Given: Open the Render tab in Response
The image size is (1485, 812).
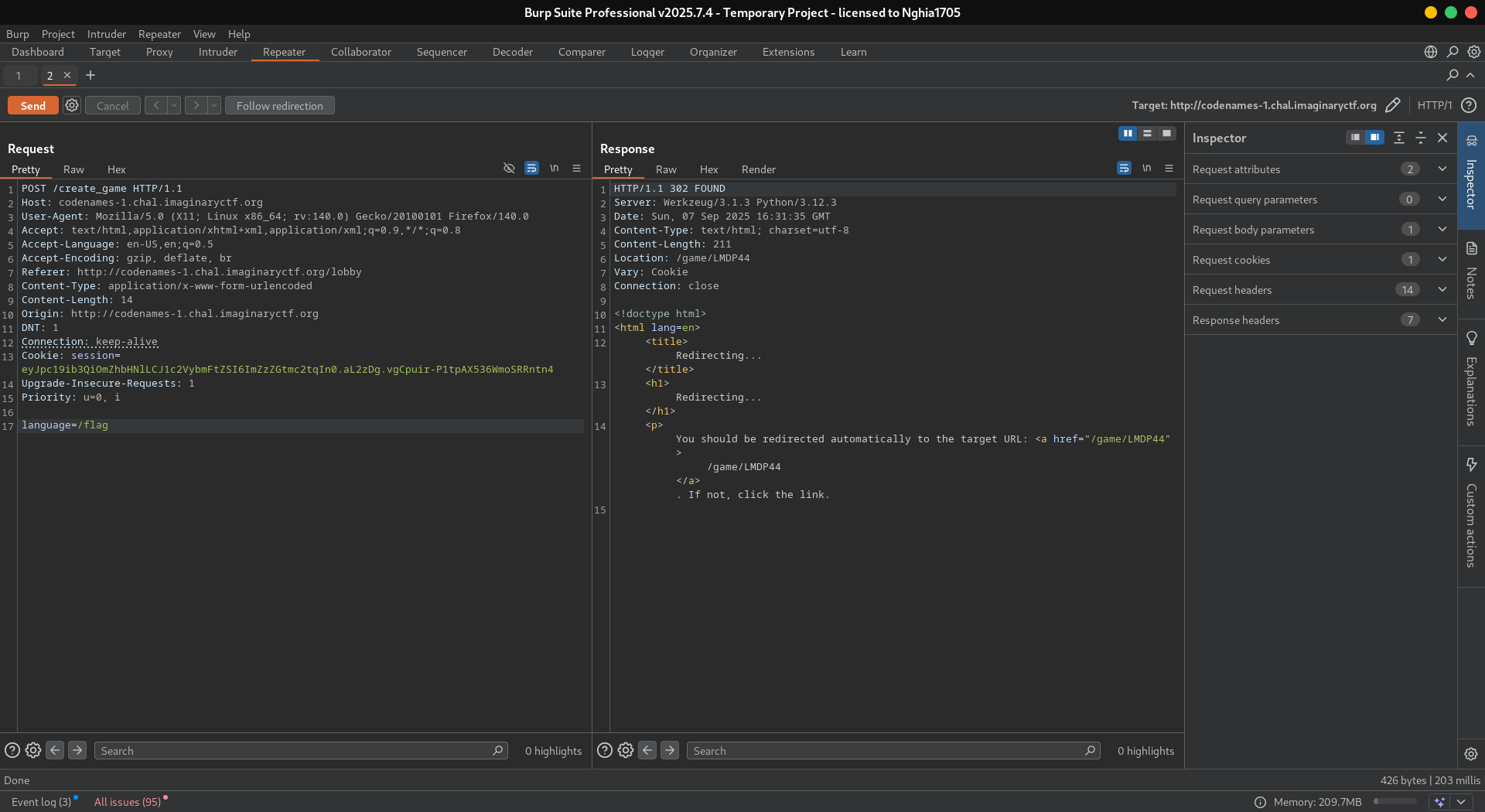Looking at the screenshot, I should pyautogui.click(x=758, y=169).
